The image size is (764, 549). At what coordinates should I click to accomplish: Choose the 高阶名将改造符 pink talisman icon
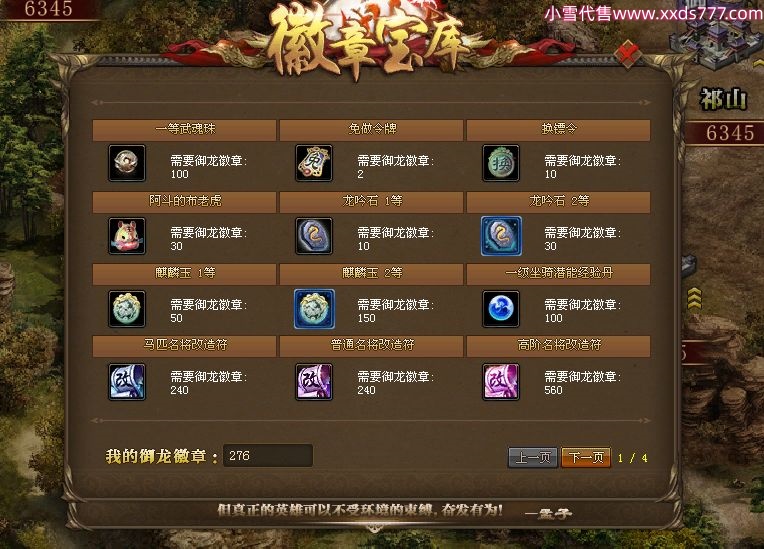(x=501, y=381)
